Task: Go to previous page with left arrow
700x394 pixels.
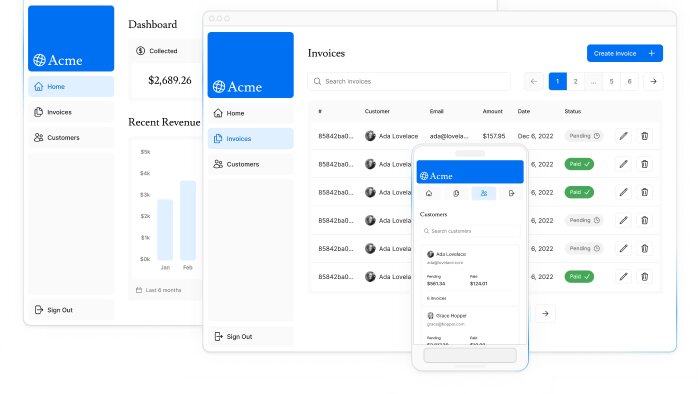Action: (534, 81)
